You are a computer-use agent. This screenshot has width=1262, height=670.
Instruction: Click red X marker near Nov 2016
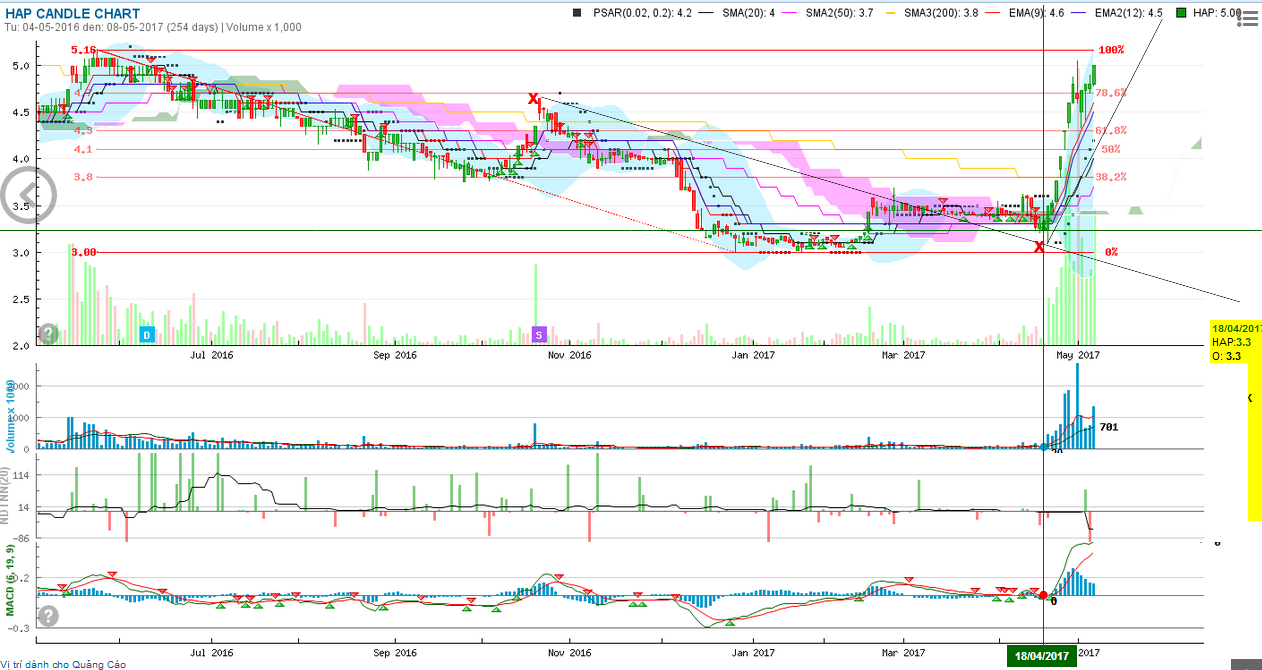[534, 98]
